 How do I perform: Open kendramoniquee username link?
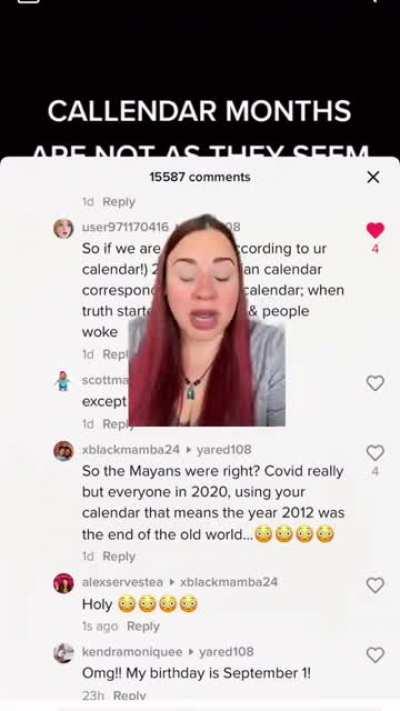point(132,652)
